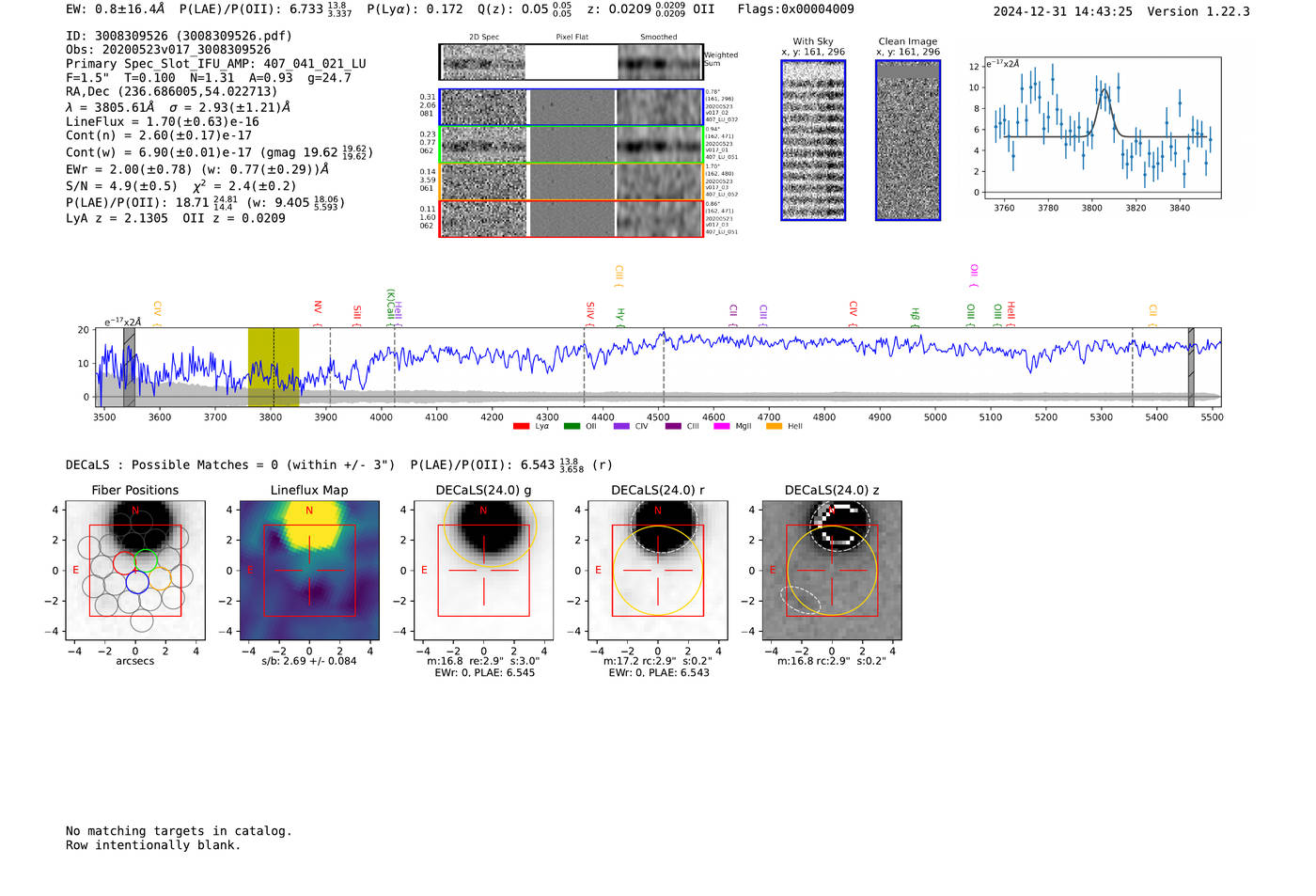The width and height of the screenshot is (1316, 896).
Task: Click the green (K)CaII line label
Action: click(390, 306)
